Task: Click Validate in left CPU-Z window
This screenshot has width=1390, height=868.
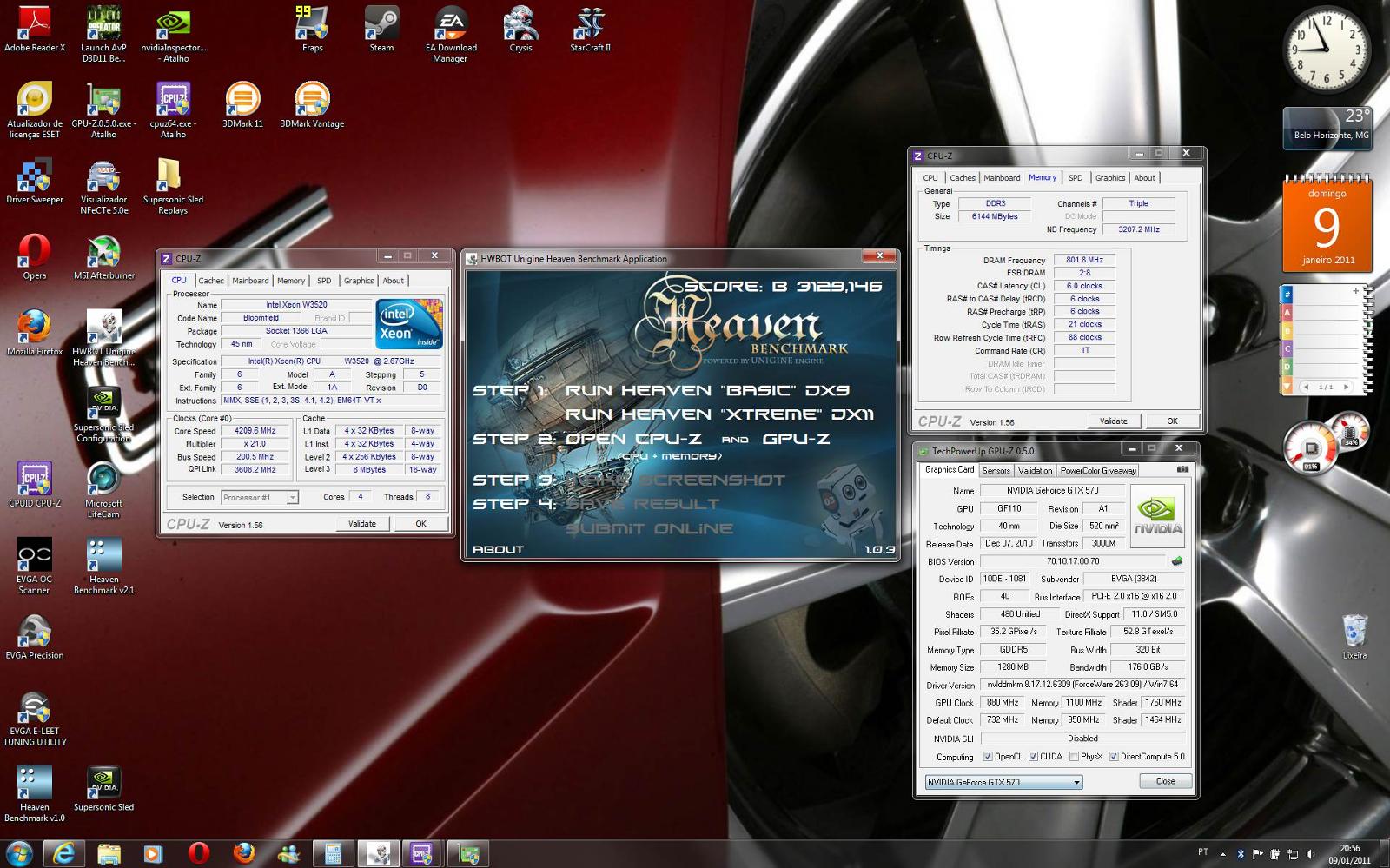Action: (x=362, y=524)
